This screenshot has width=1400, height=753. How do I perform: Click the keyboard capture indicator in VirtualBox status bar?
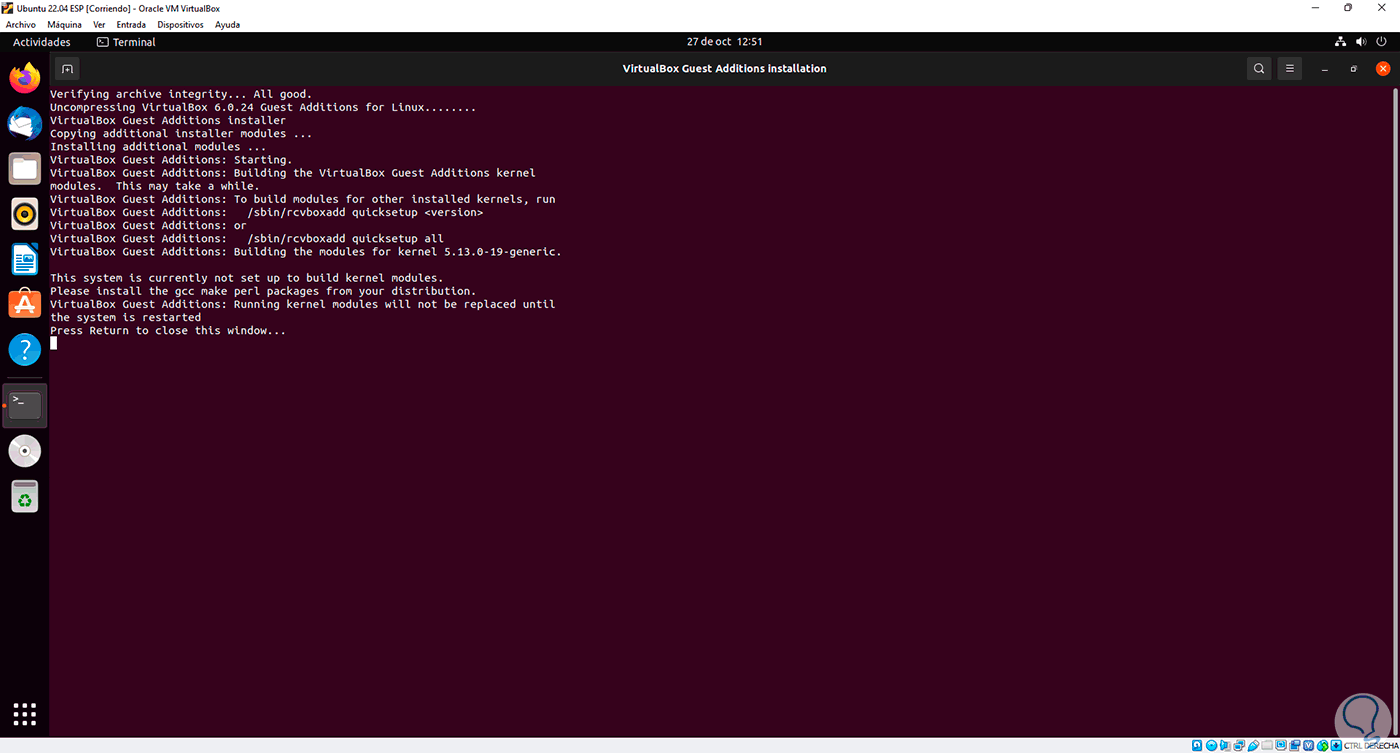1338,745
